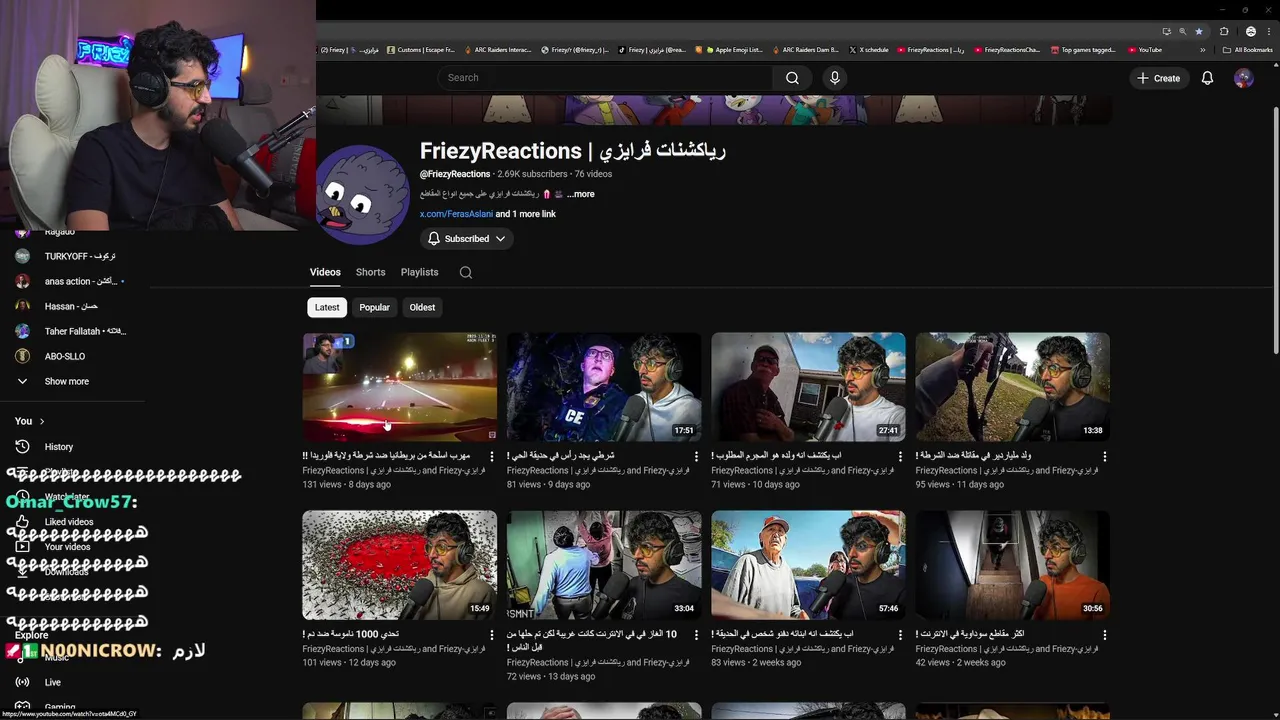The width and height of the screenshot is (1280, 720).
Task: Open more options for the 81 views video
Action: [x=696, y=457]
